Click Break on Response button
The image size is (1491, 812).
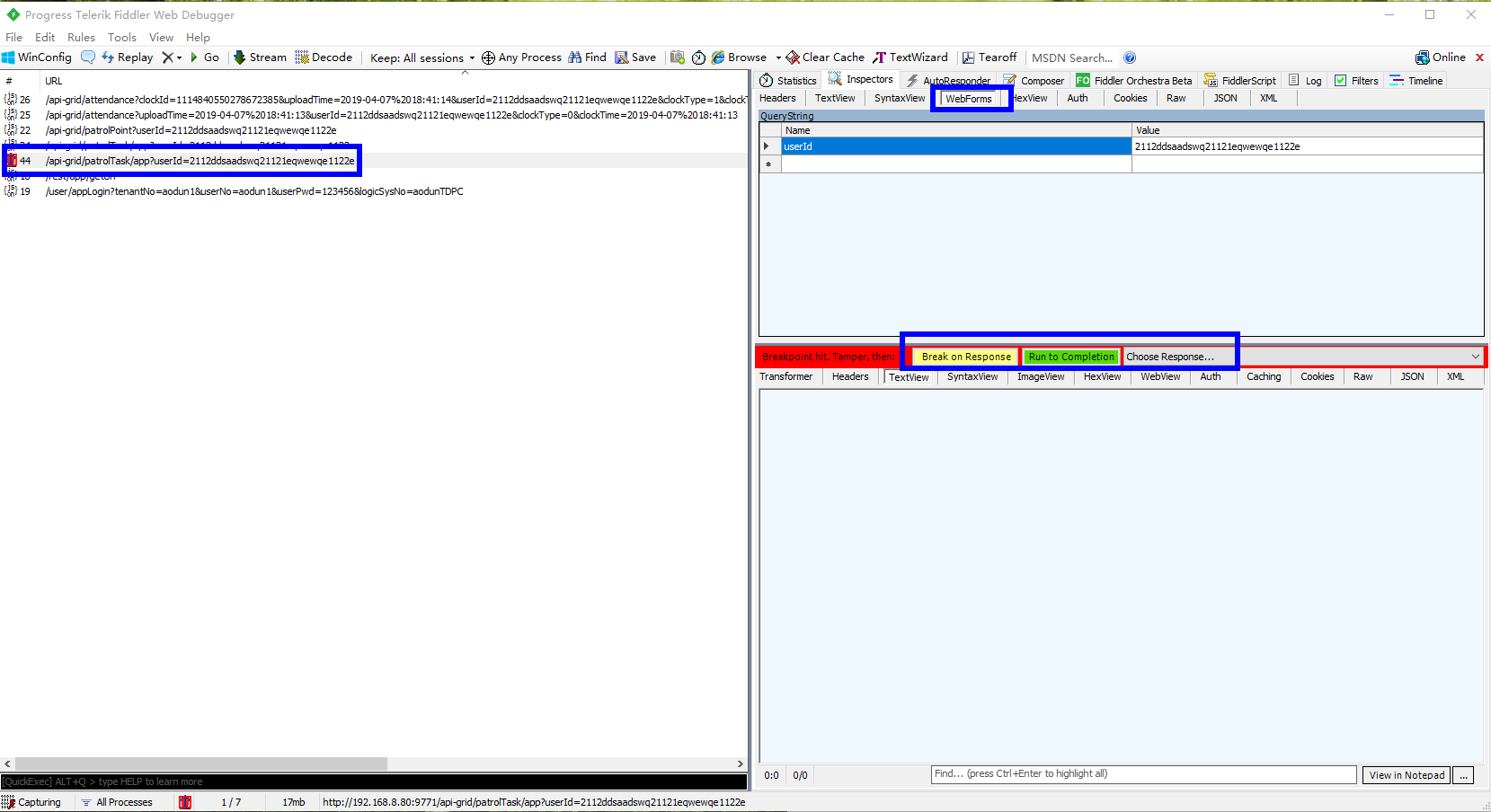pyautogui.click(x=966, y=357)
